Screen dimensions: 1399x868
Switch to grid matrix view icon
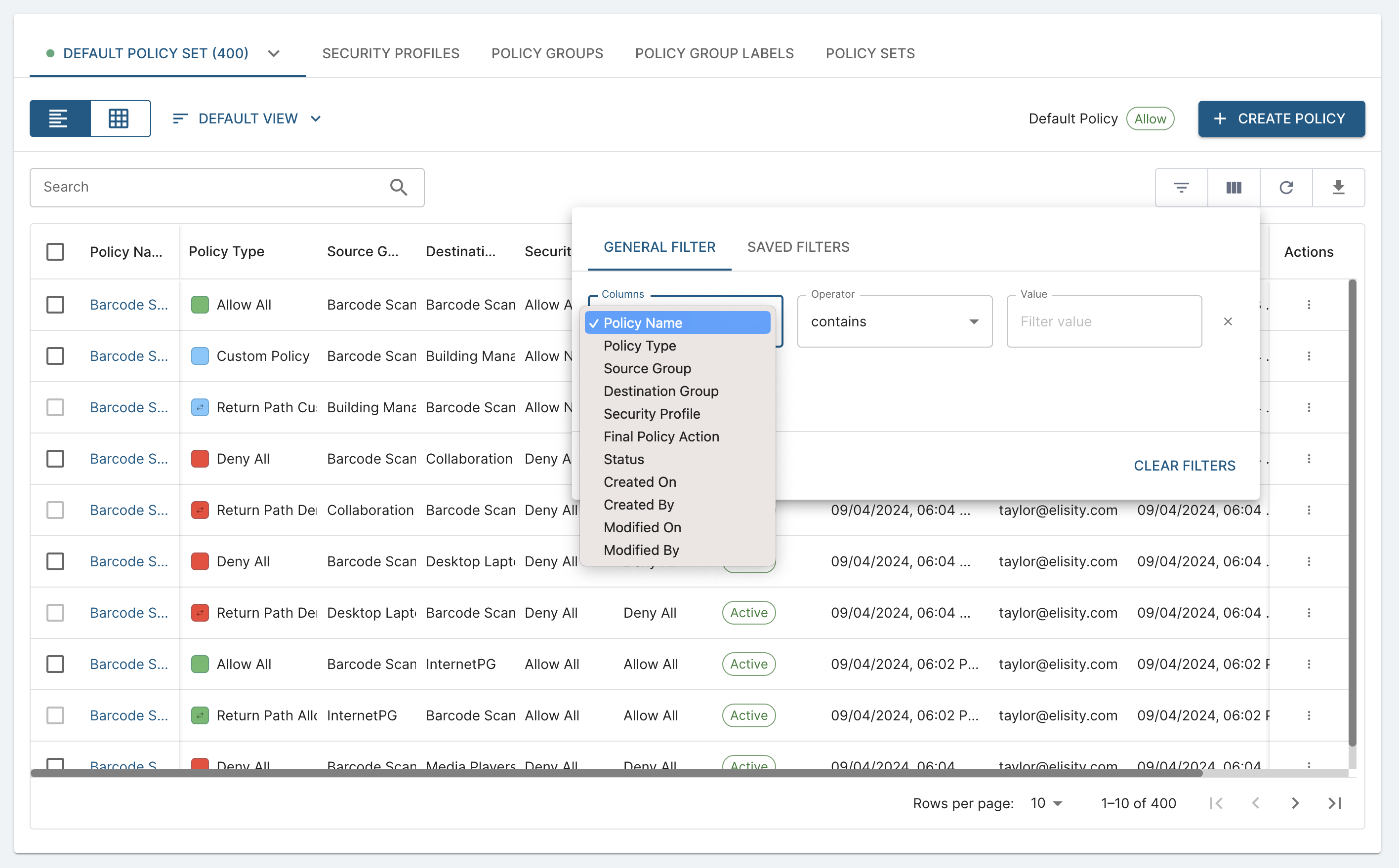119,118
